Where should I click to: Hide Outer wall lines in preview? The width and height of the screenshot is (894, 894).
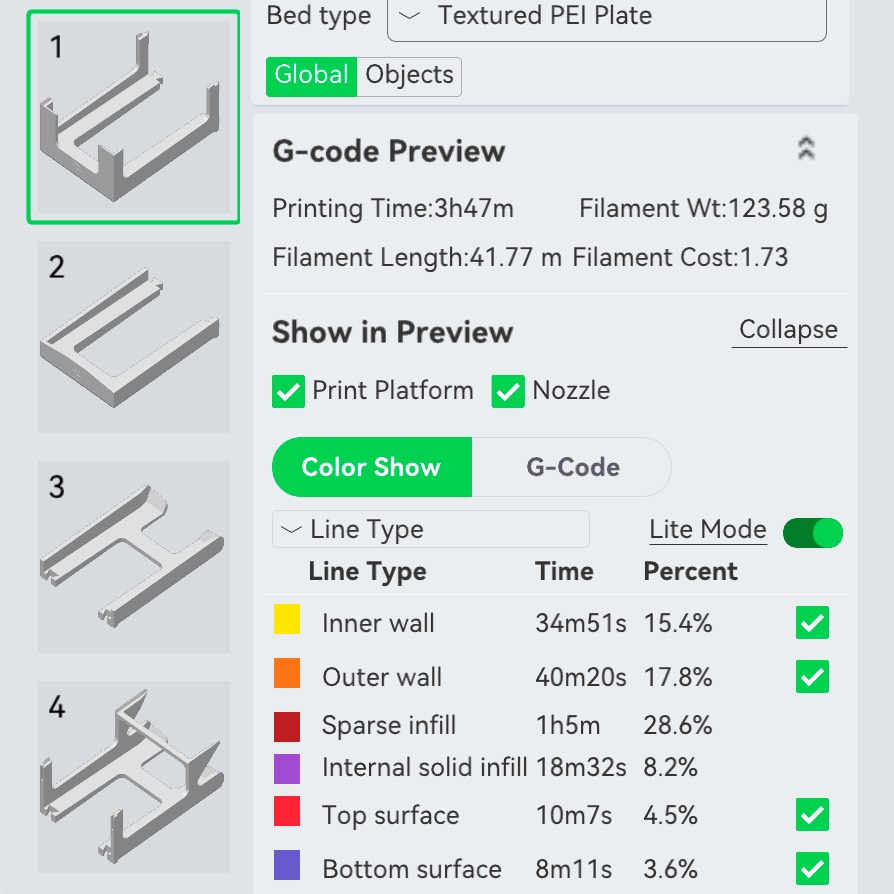[x=812, y=677]
